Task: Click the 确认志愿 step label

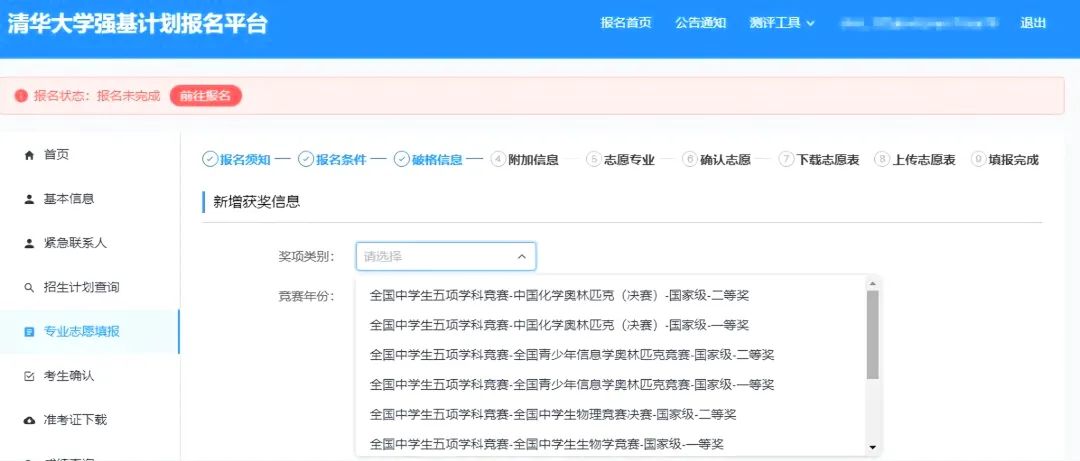Action: click(x=725, y=160)
